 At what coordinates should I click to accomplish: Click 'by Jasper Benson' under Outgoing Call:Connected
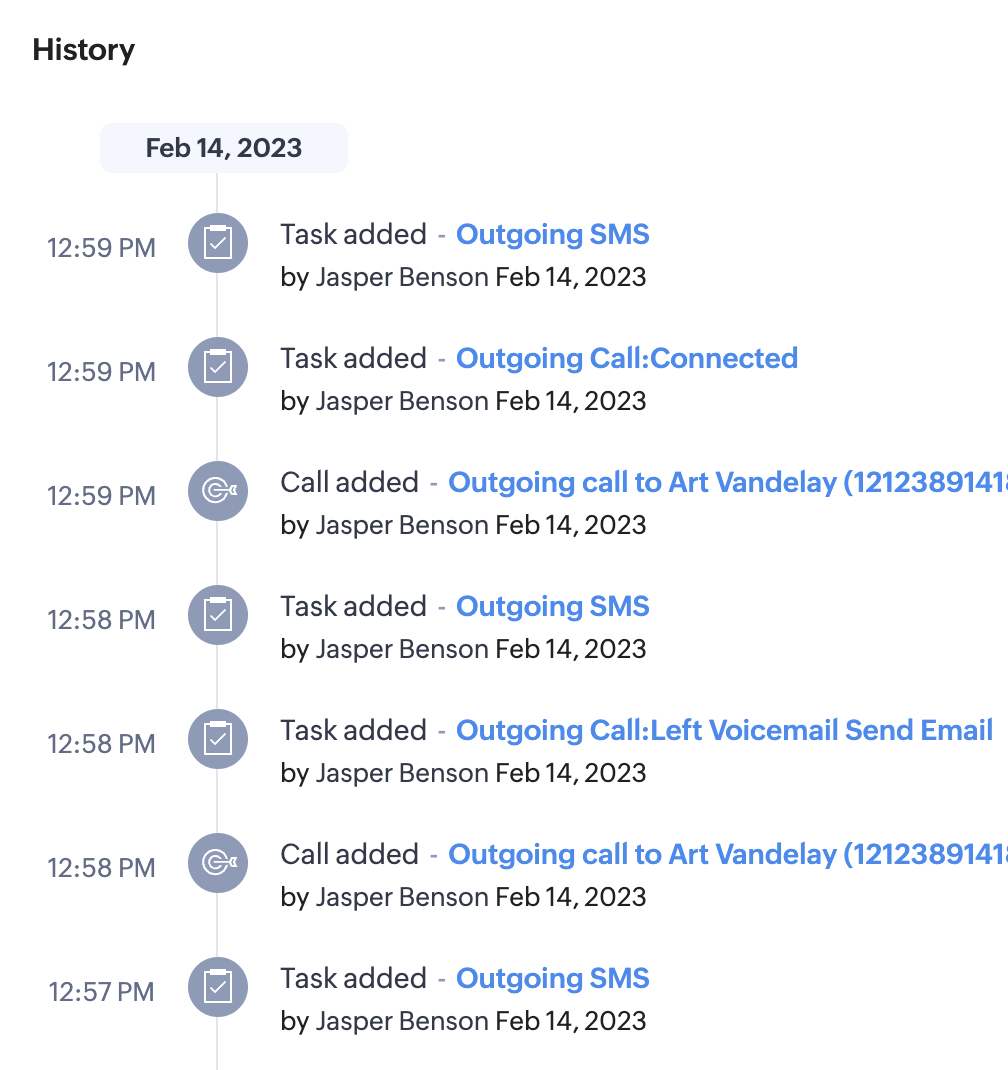coord(384,401)
